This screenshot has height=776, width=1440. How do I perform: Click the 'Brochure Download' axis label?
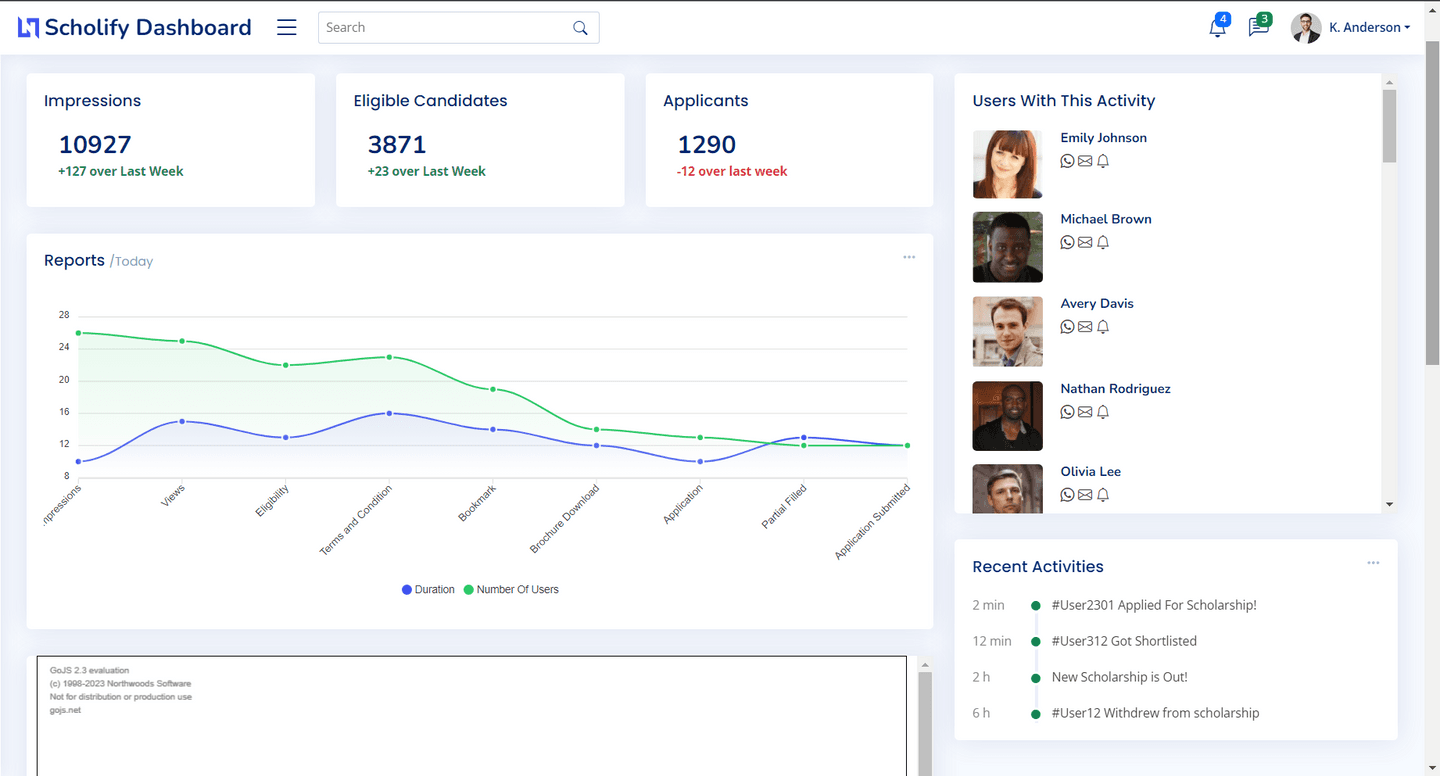click(x=565, y=519)
